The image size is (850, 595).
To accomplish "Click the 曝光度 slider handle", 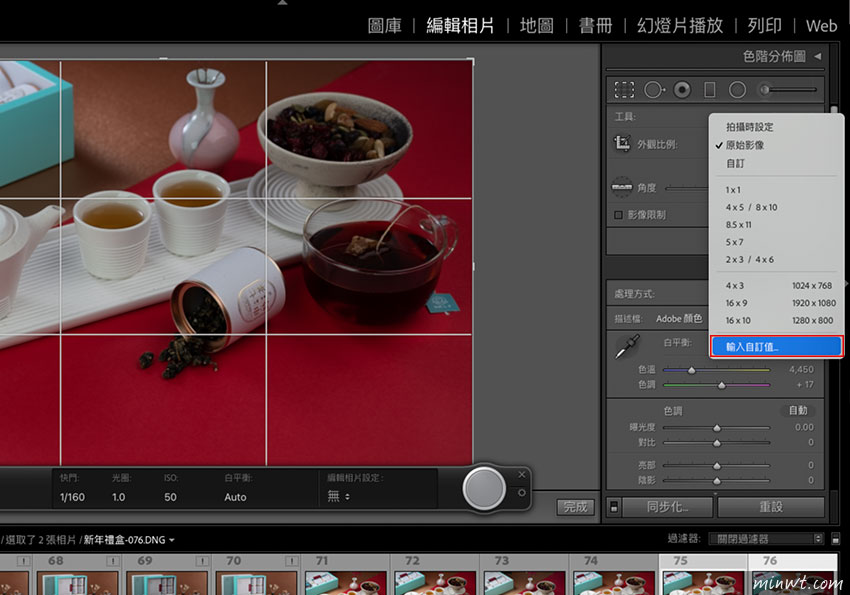I will tap(717, 428).
